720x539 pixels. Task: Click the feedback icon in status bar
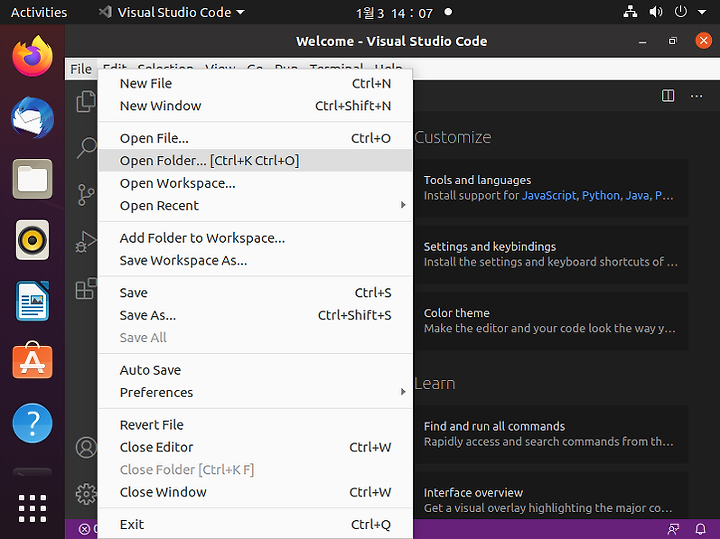673,529
